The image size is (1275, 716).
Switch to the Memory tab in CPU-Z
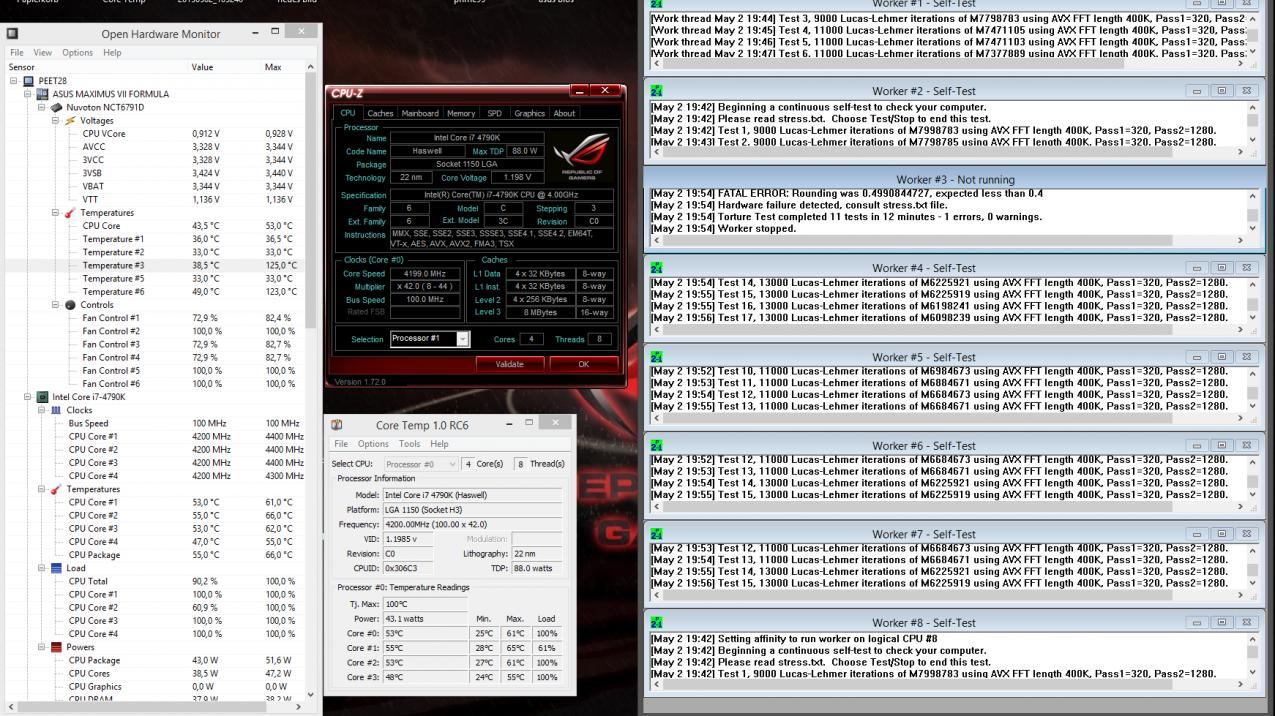point(461,113)
